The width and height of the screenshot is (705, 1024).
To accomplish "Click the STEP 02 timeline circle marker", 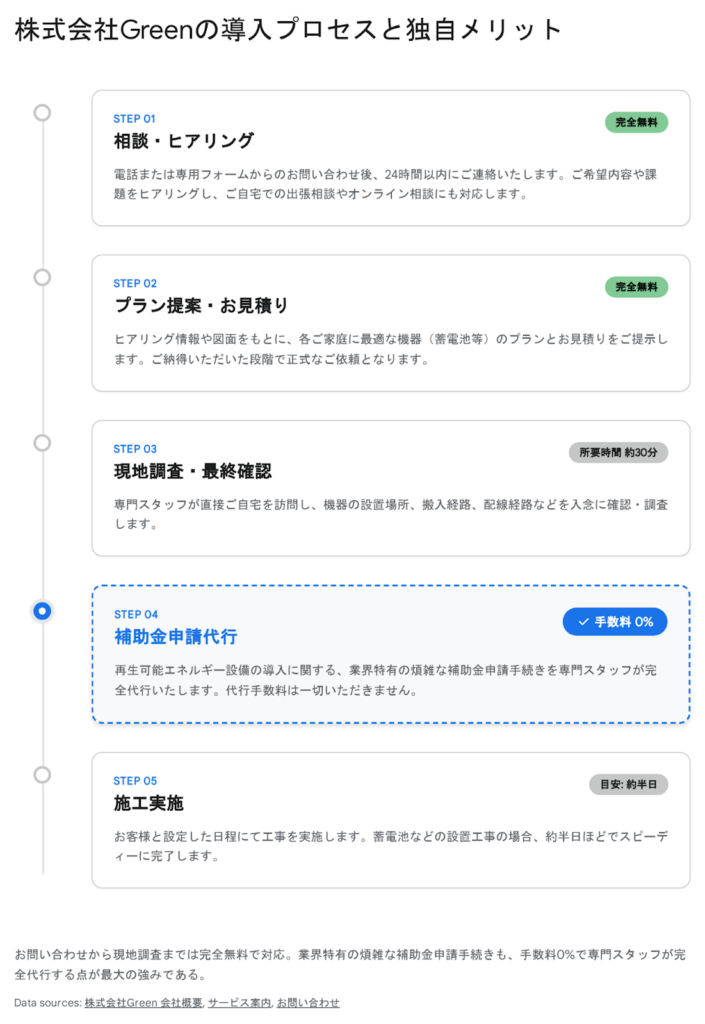I will click(x=42, y=277).
